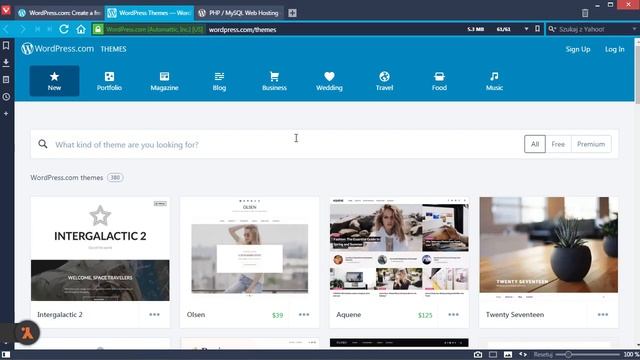Open Aquene theme more options menu
Screen dimensions: 640x360
pyautogui.click(x=453, y=314)
